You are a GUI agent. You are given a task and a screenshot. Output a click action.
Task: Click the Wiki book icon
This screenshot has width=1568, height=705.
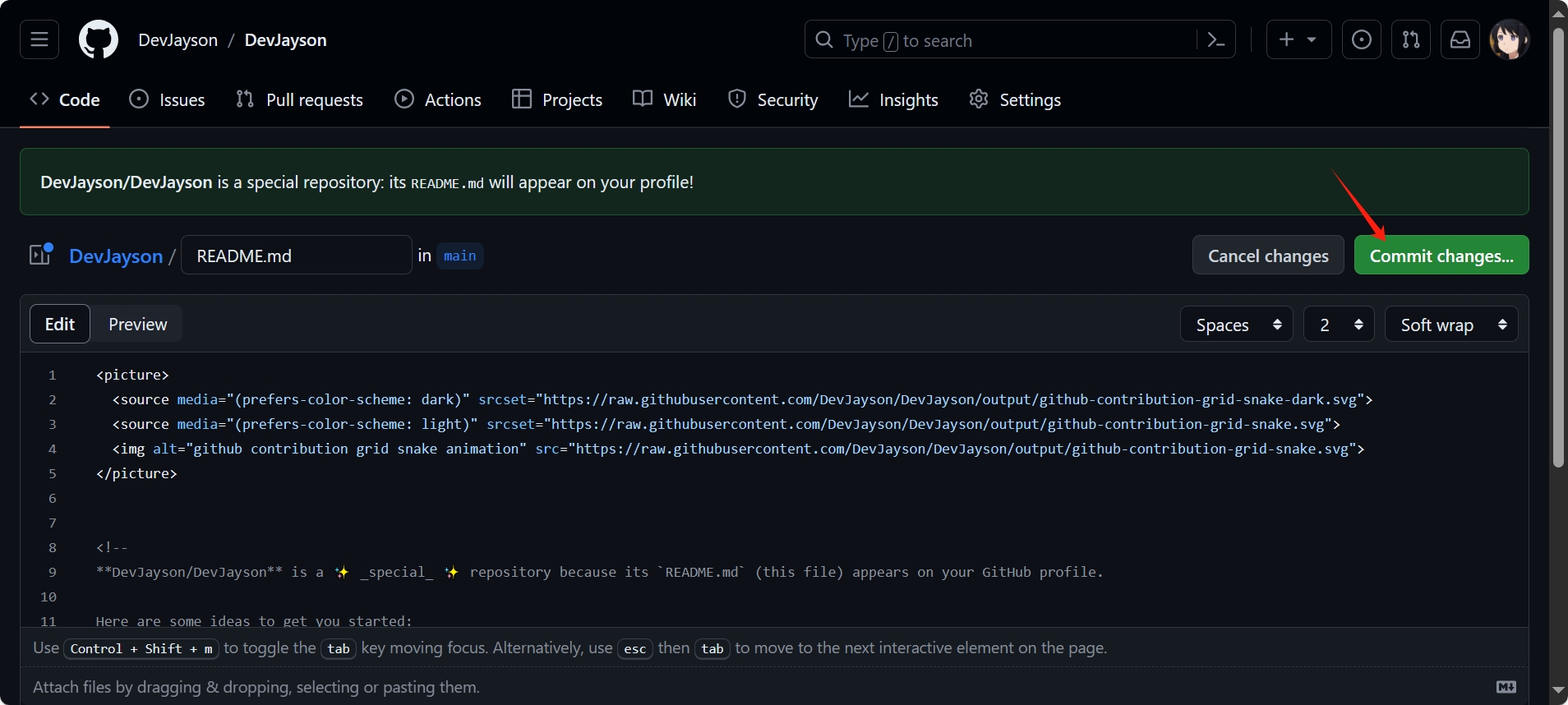tap(643, 99)
